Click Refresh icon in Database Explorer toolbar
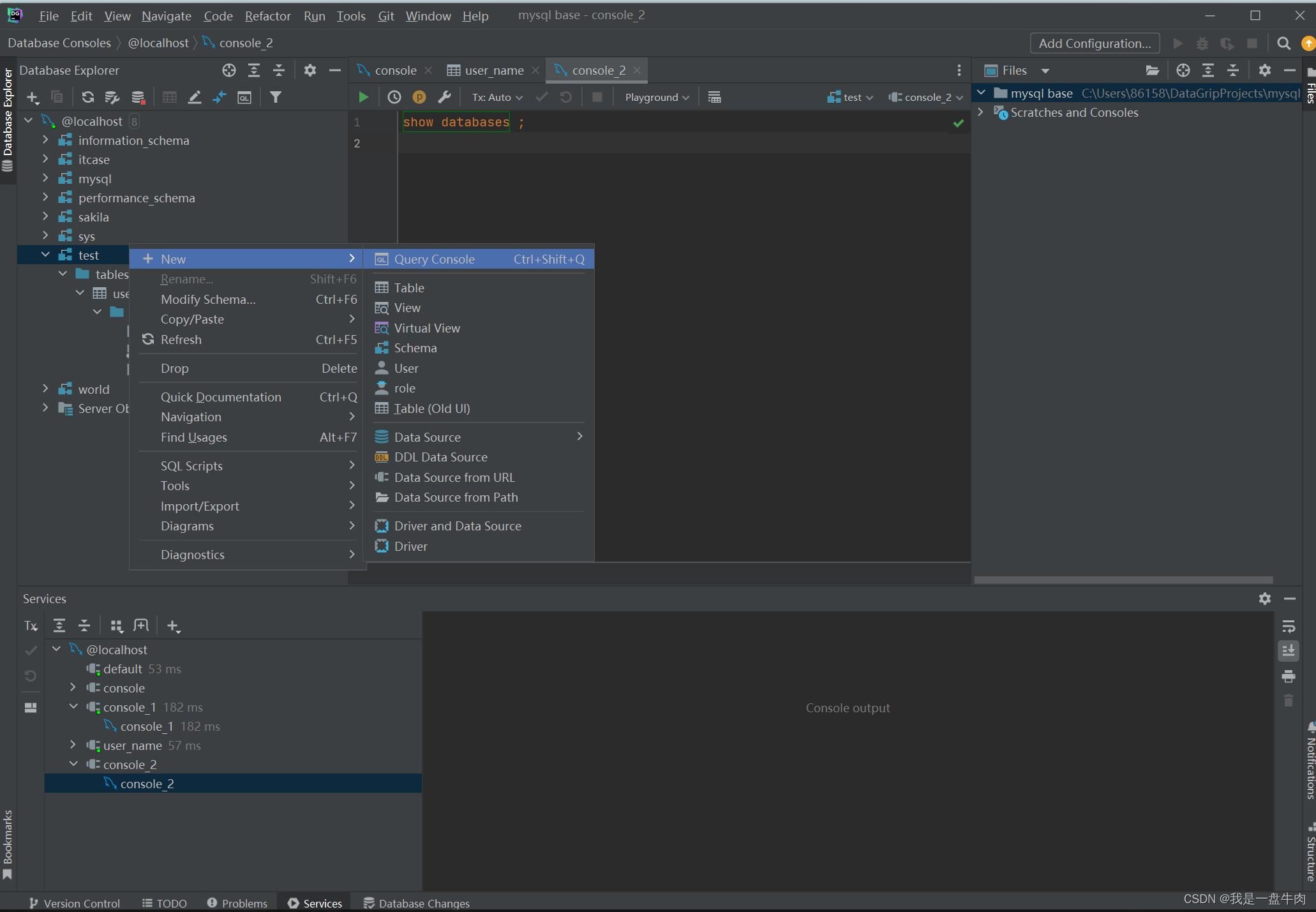Image resolution: width=1316 pixels, height=912 pixels. coord(88,97)
